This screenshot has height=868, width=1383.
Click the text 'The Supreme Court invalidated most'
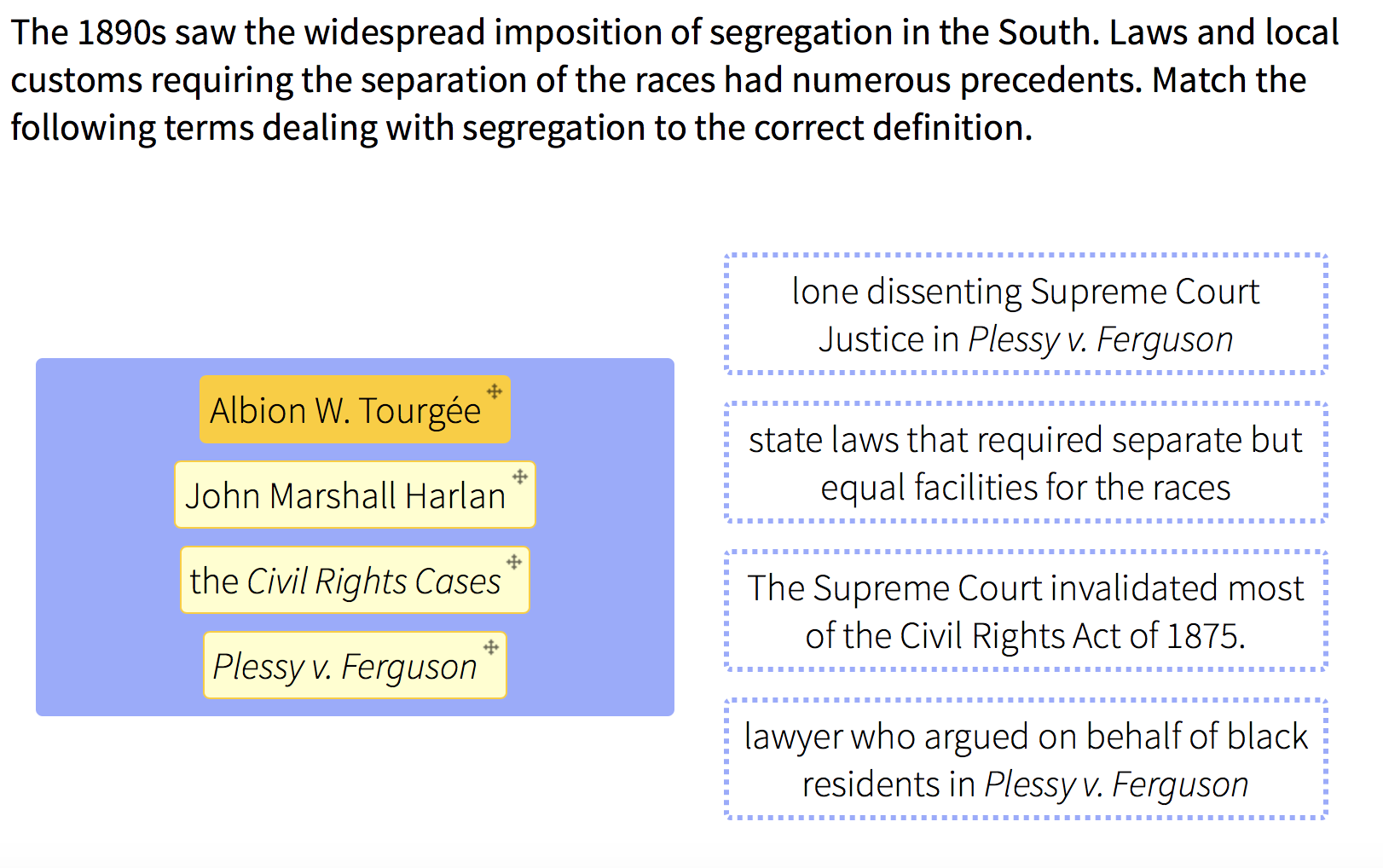(1026, 588)
